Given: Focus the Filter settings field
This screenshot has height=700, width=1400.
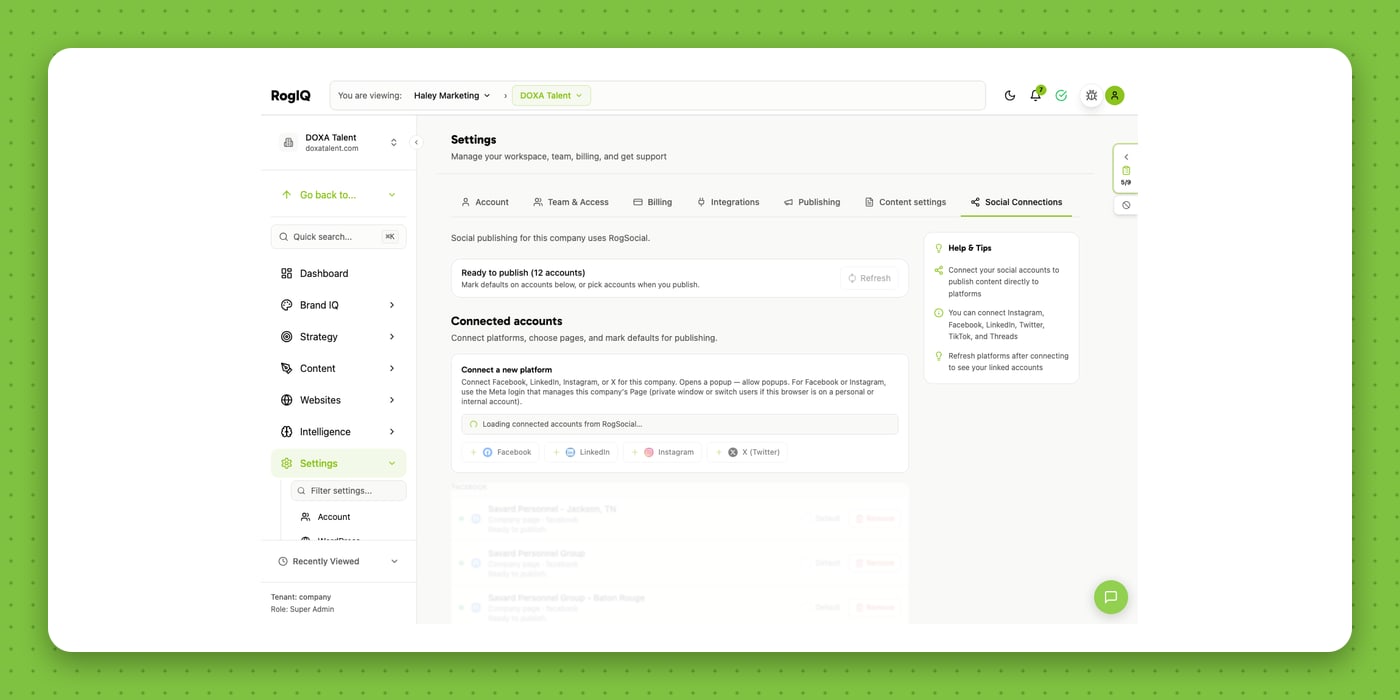Looking at the screenshot, I should [x=349, y=491].
